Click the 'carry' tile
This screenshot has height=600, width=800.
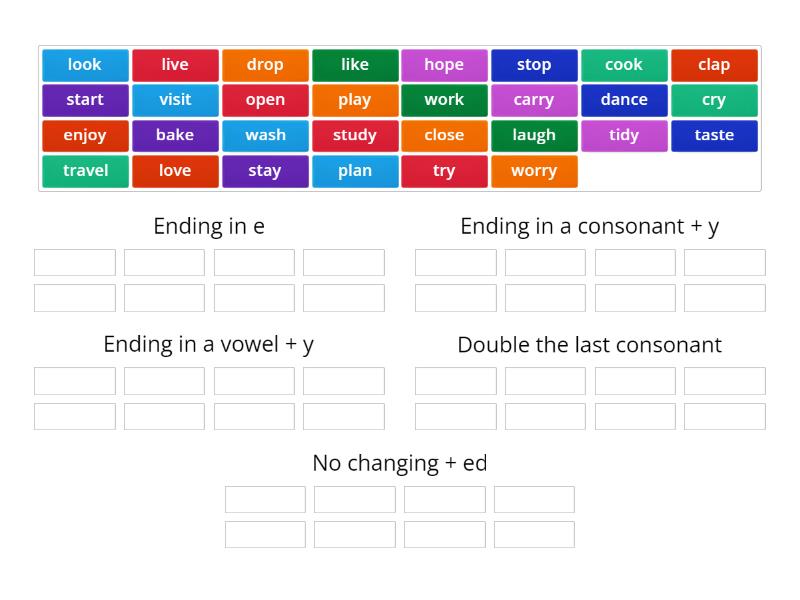534,100
